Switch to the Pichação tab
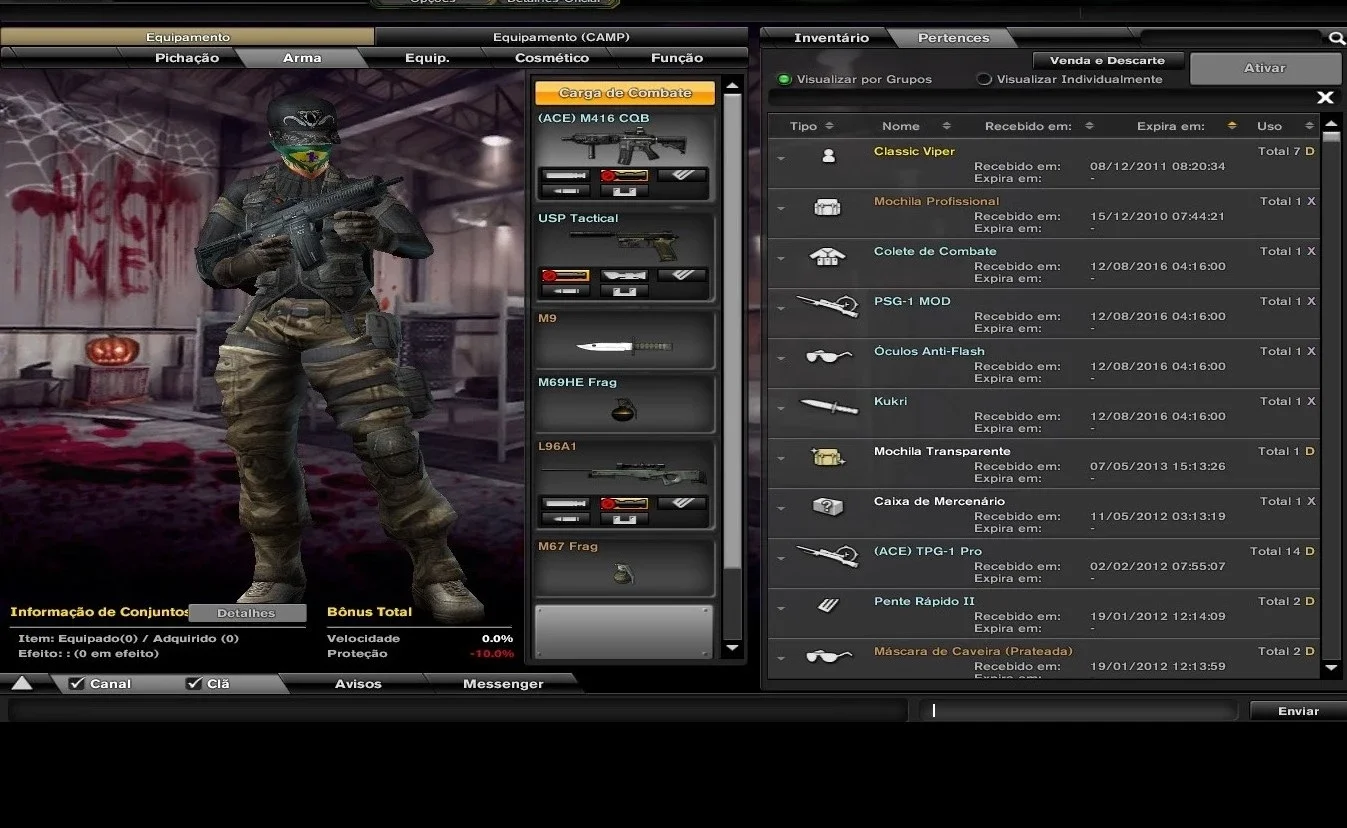Viewport: 1347px width, 828px height. pyautogui.click(x=187, y=58)
